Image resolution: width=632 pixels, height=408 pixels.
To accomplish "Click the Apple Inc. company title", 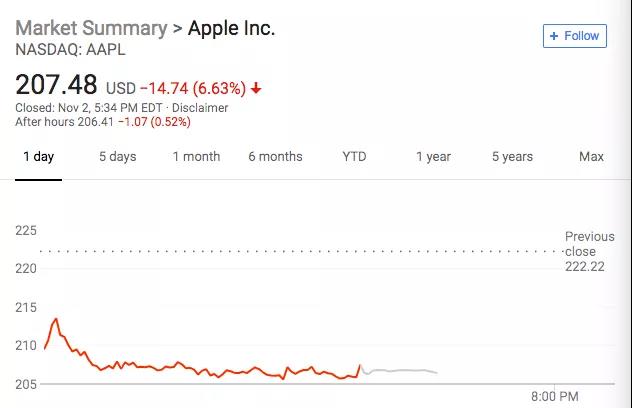I will coord(231,28).
